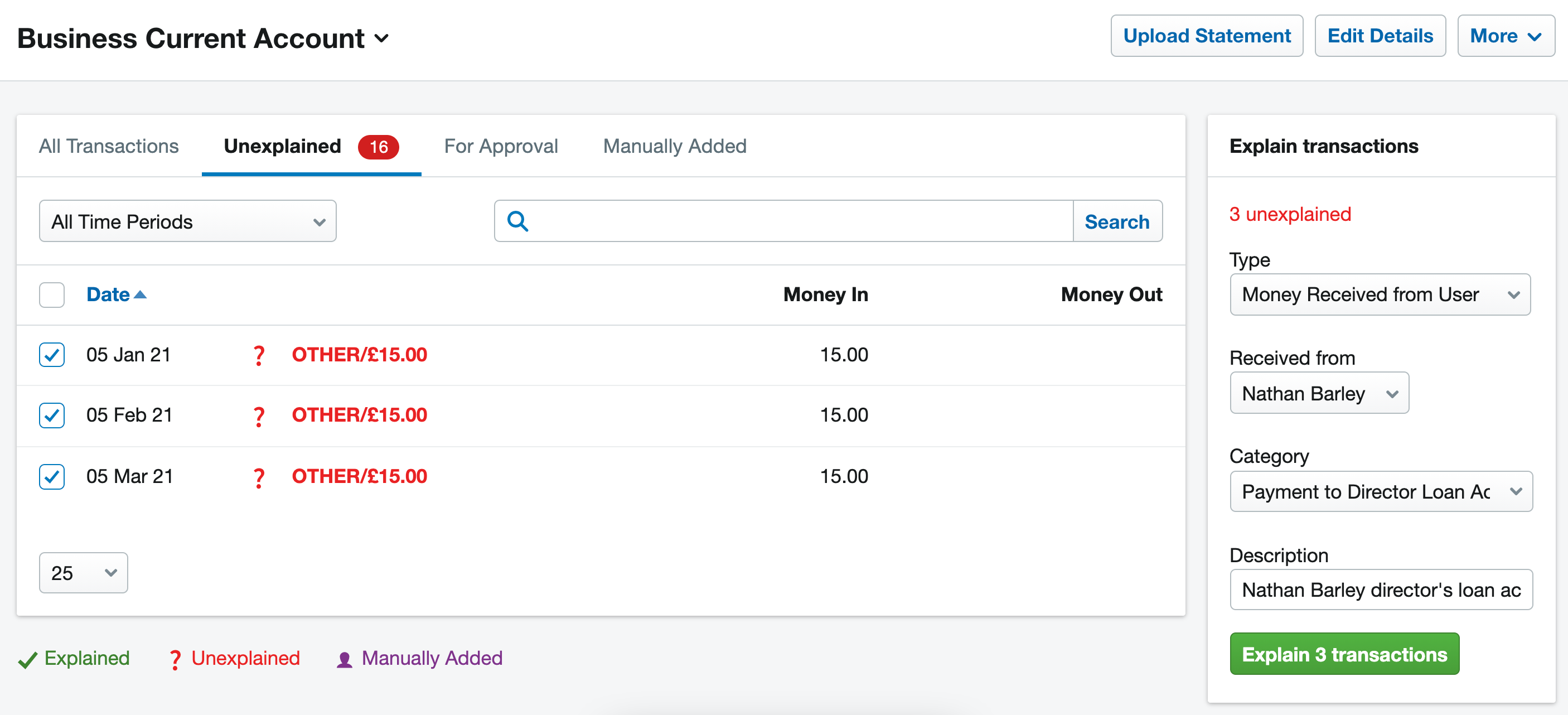Click the green Explain 3 transactions button
Screen dimensions: 1568x715
coord(1344,654)
